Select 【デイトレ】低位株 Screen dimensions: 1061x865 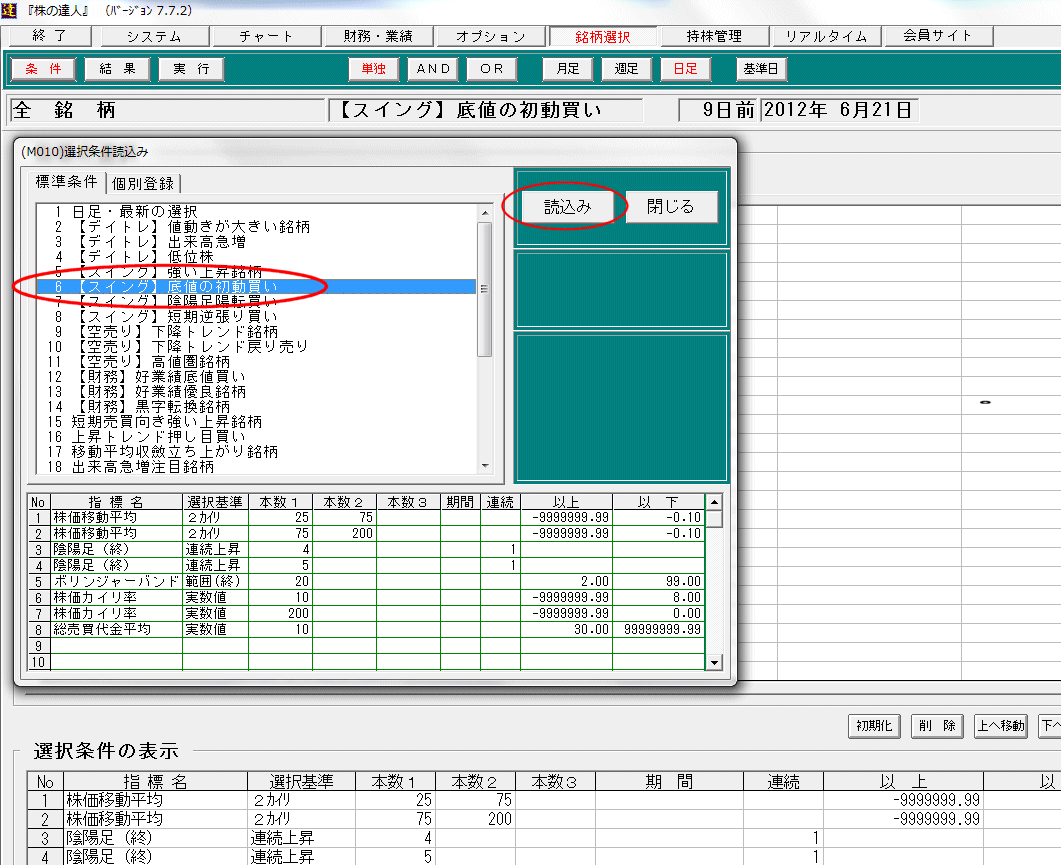(256, 257)
